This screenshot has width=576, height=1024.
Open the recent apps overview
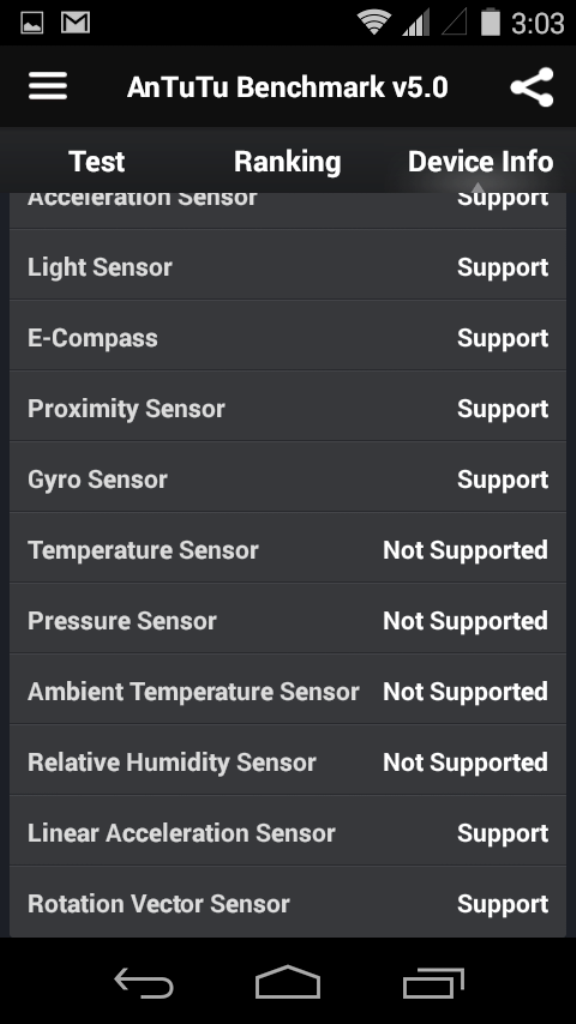tap(433, 982)
